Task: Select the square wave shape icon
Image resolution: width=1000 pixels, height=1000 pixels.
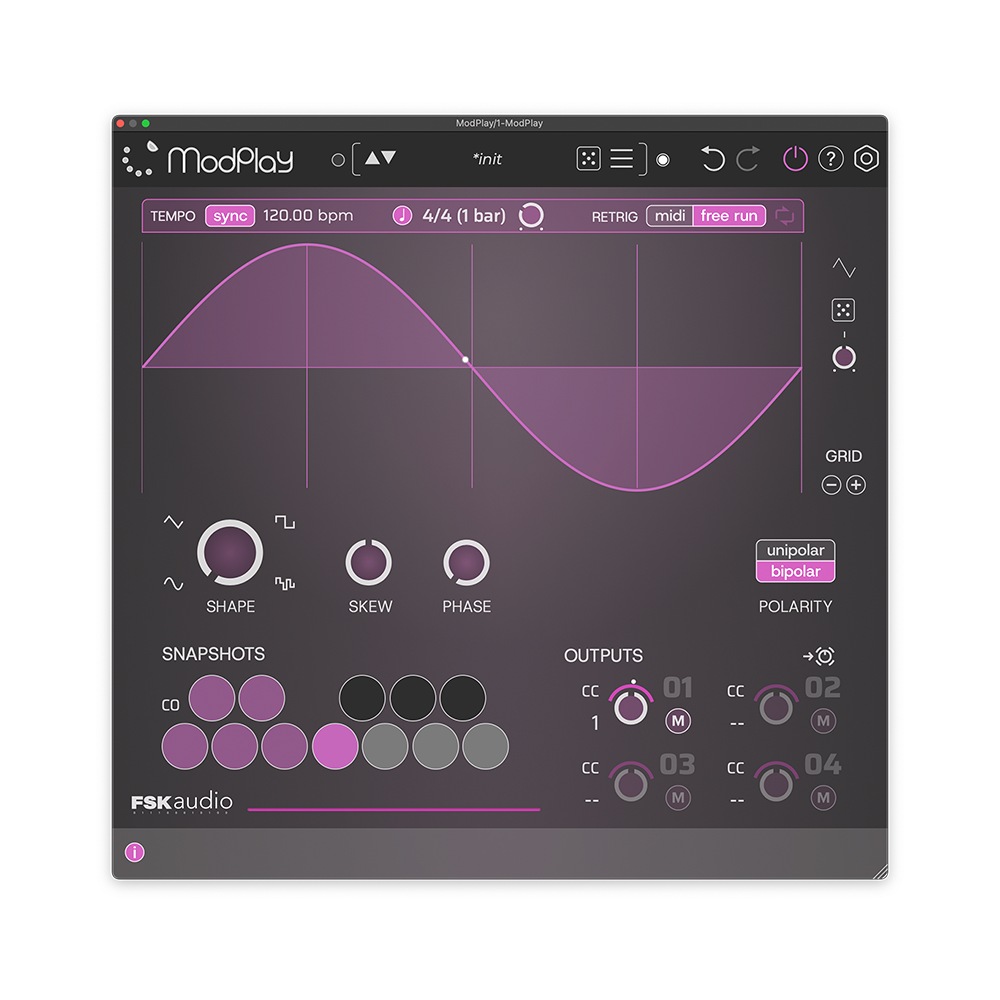Action: (285, 522)
